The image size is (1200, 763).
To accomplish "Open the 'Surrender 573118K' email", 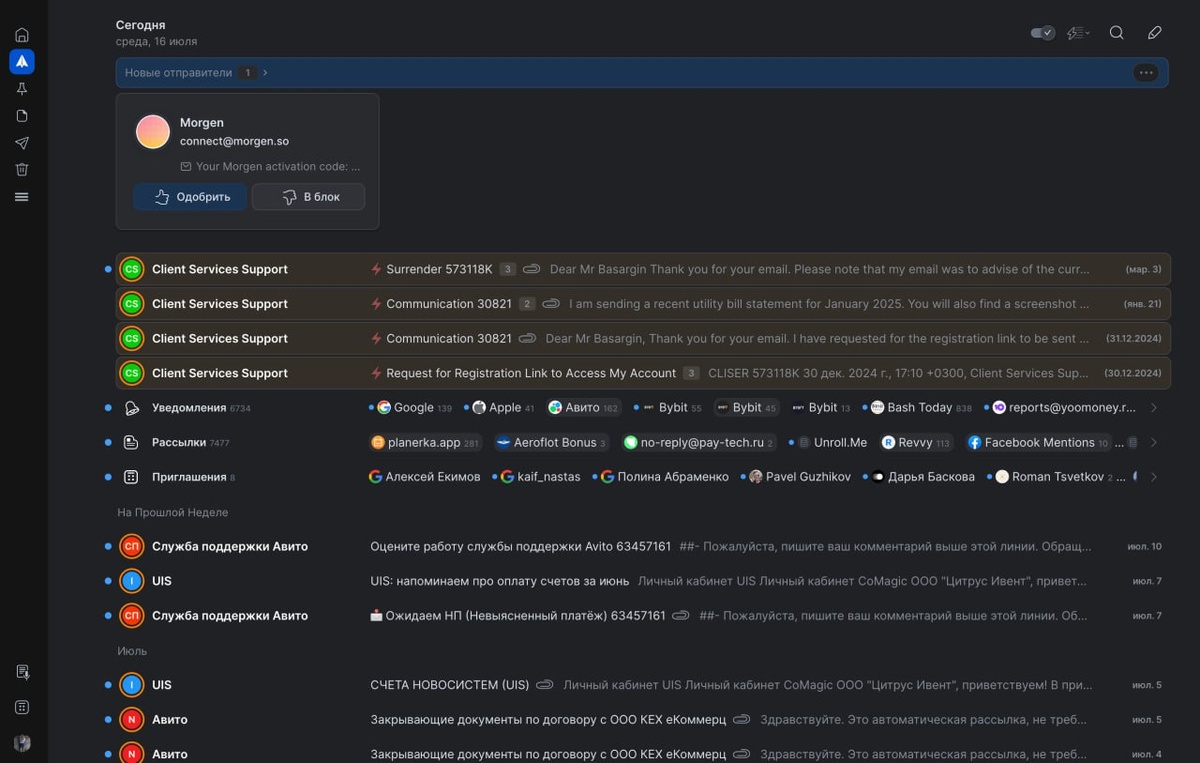I will (643, 269).
